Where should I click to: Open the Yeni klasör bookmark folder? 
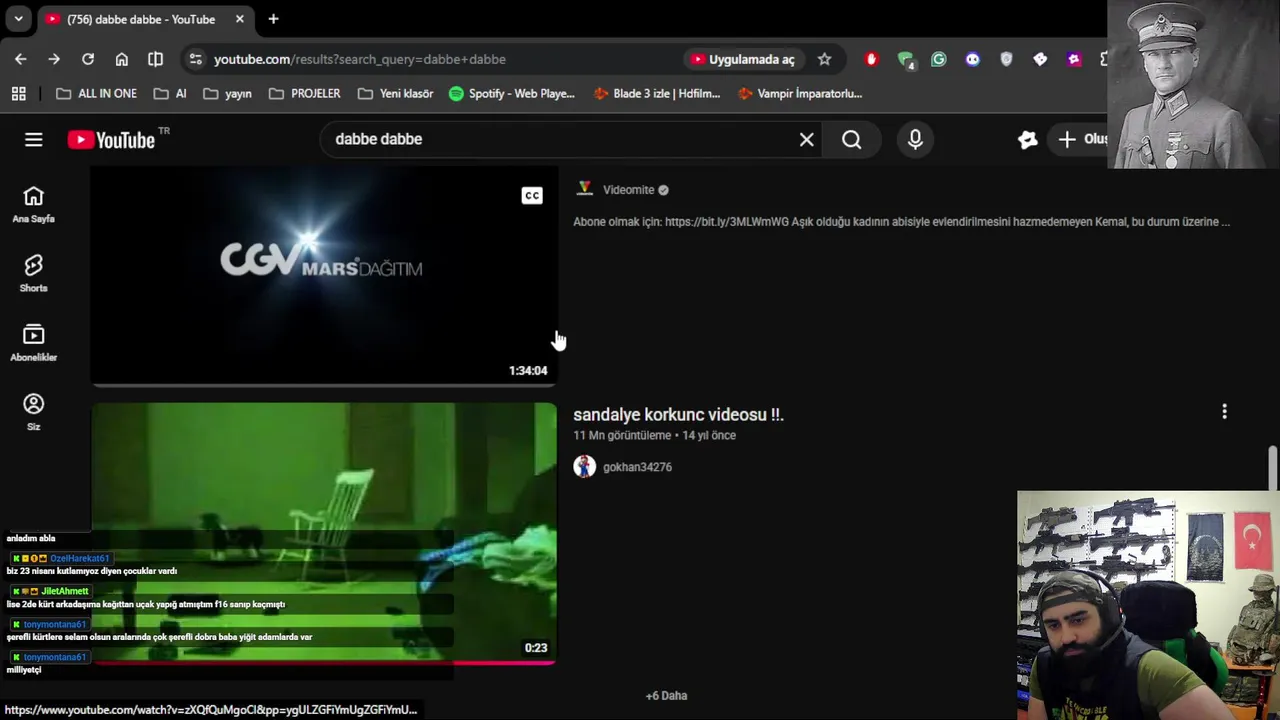(395, 93)
